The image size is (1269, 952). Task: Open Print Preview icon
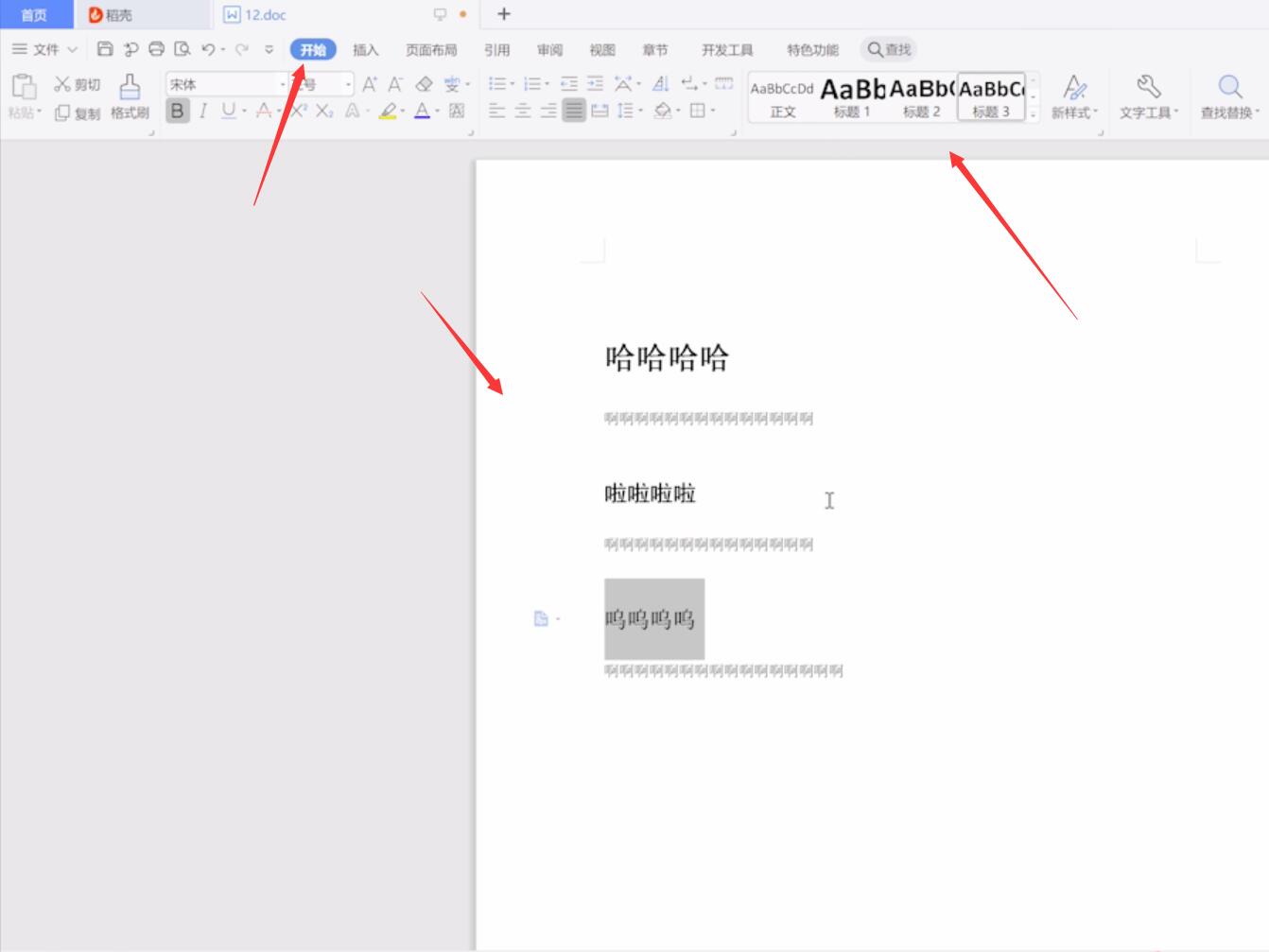(183, 49)
